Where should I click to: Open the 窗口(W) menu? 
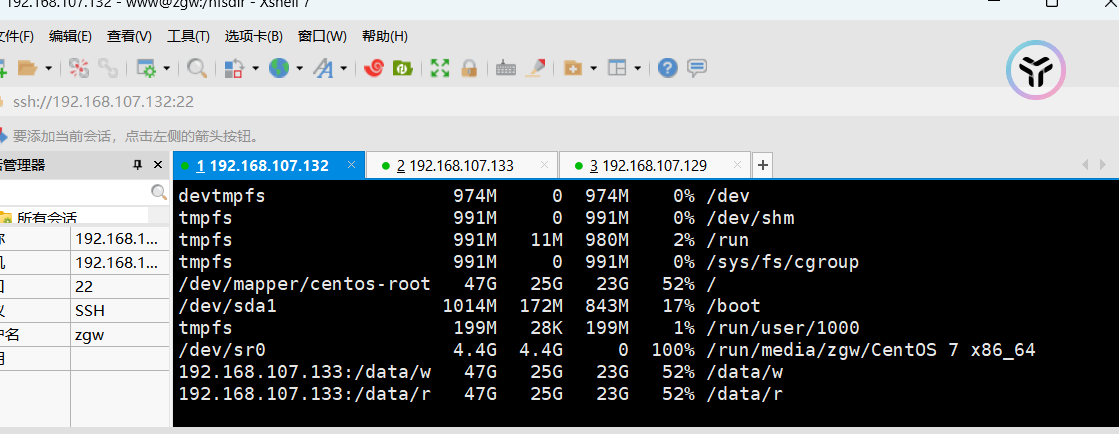click(322, 36)
